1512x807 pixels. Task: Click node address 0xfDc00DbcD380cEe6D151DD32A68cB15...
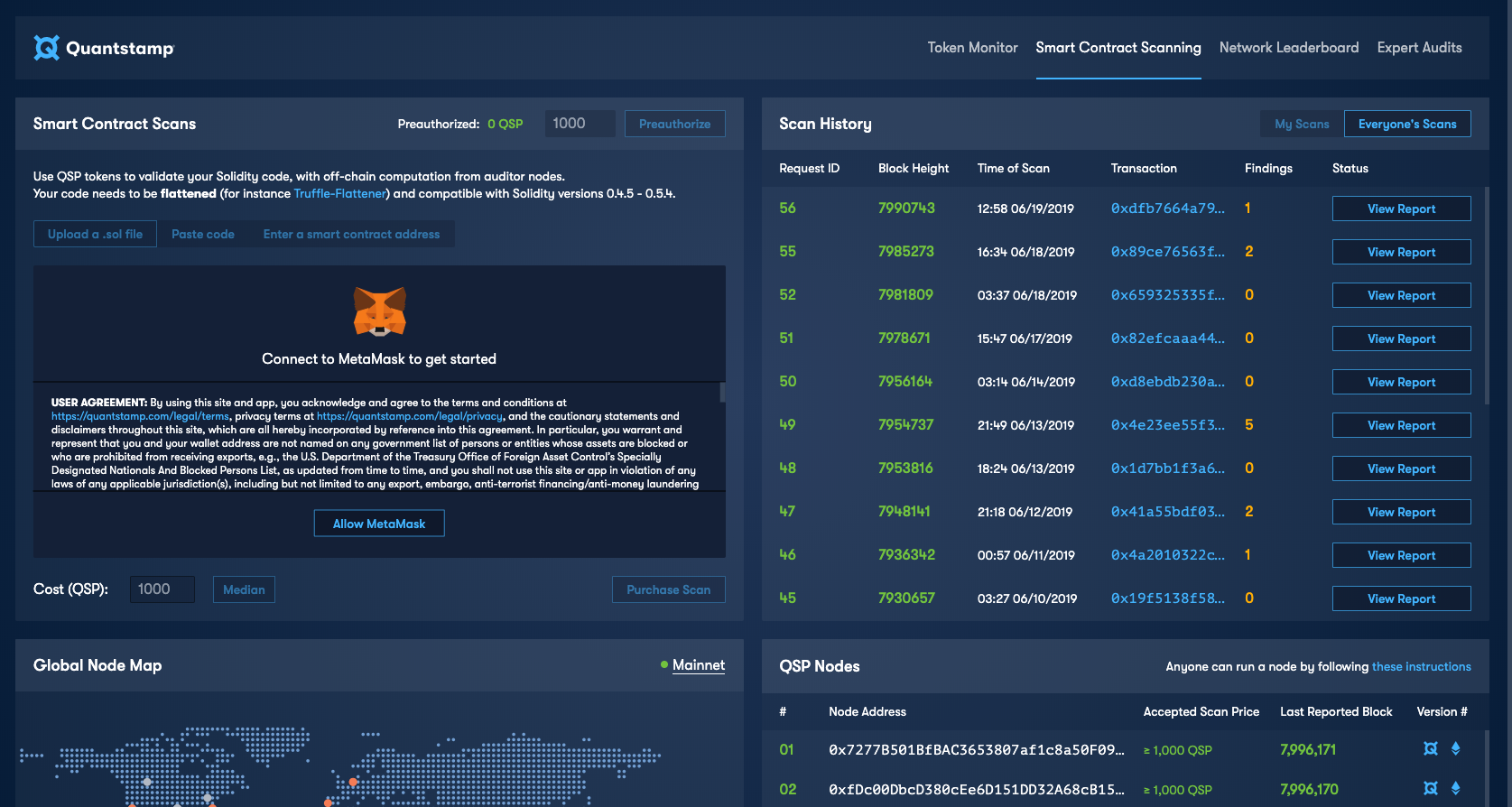pyautogui.click(x=977, y=790)
